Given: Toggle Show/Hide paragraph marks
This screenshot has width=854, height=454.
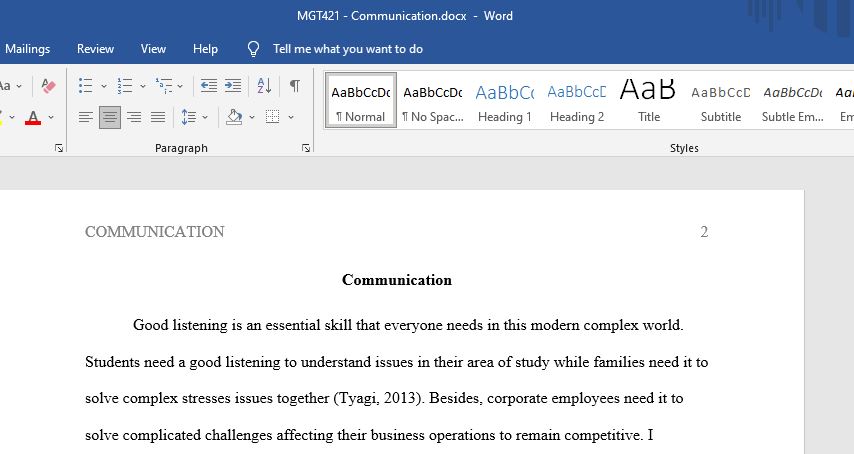Looking at the screenshot, I should (295, 85).
